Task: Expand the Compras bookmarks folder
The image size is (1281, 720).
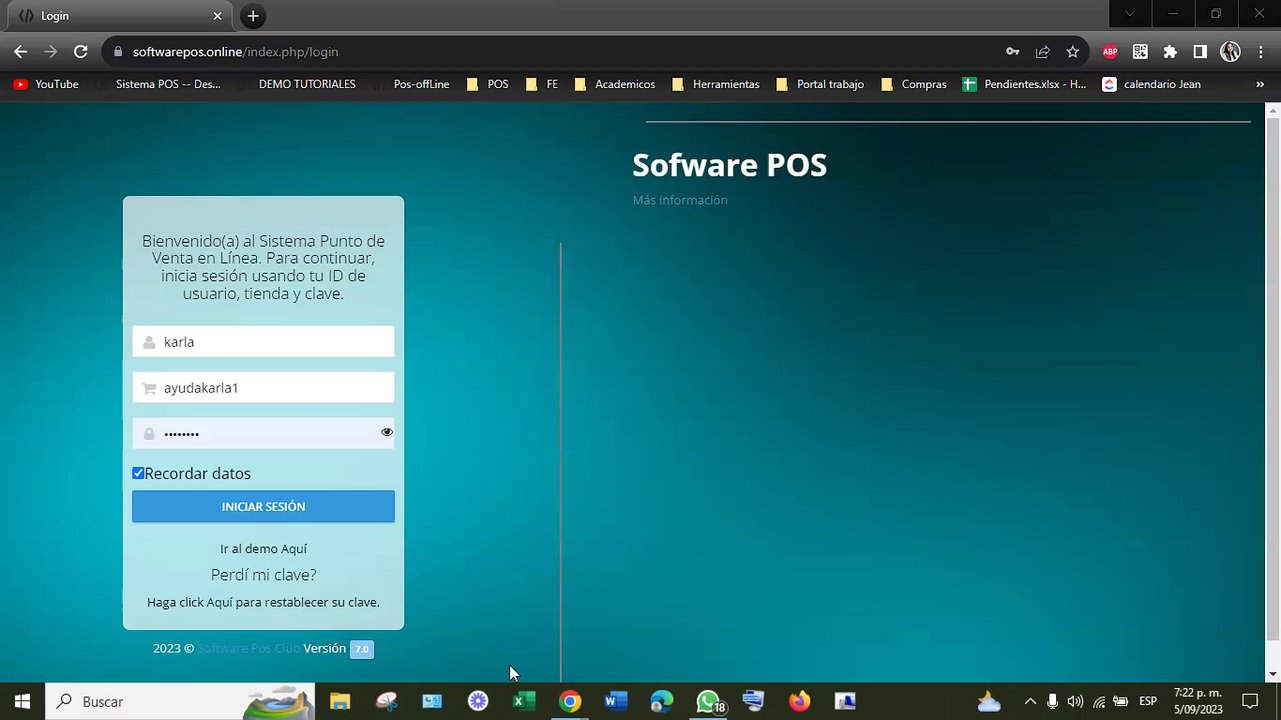Action: [914, 84]
